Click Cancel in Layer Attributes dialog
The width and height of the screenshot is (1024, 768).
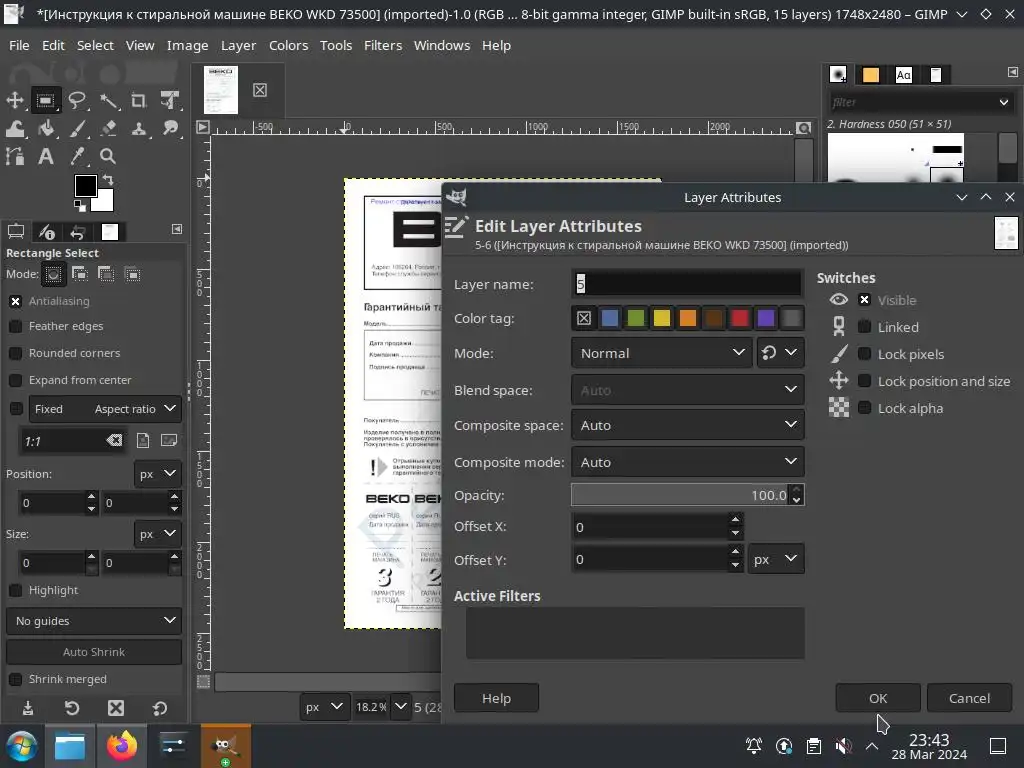[x=969, y=698]
